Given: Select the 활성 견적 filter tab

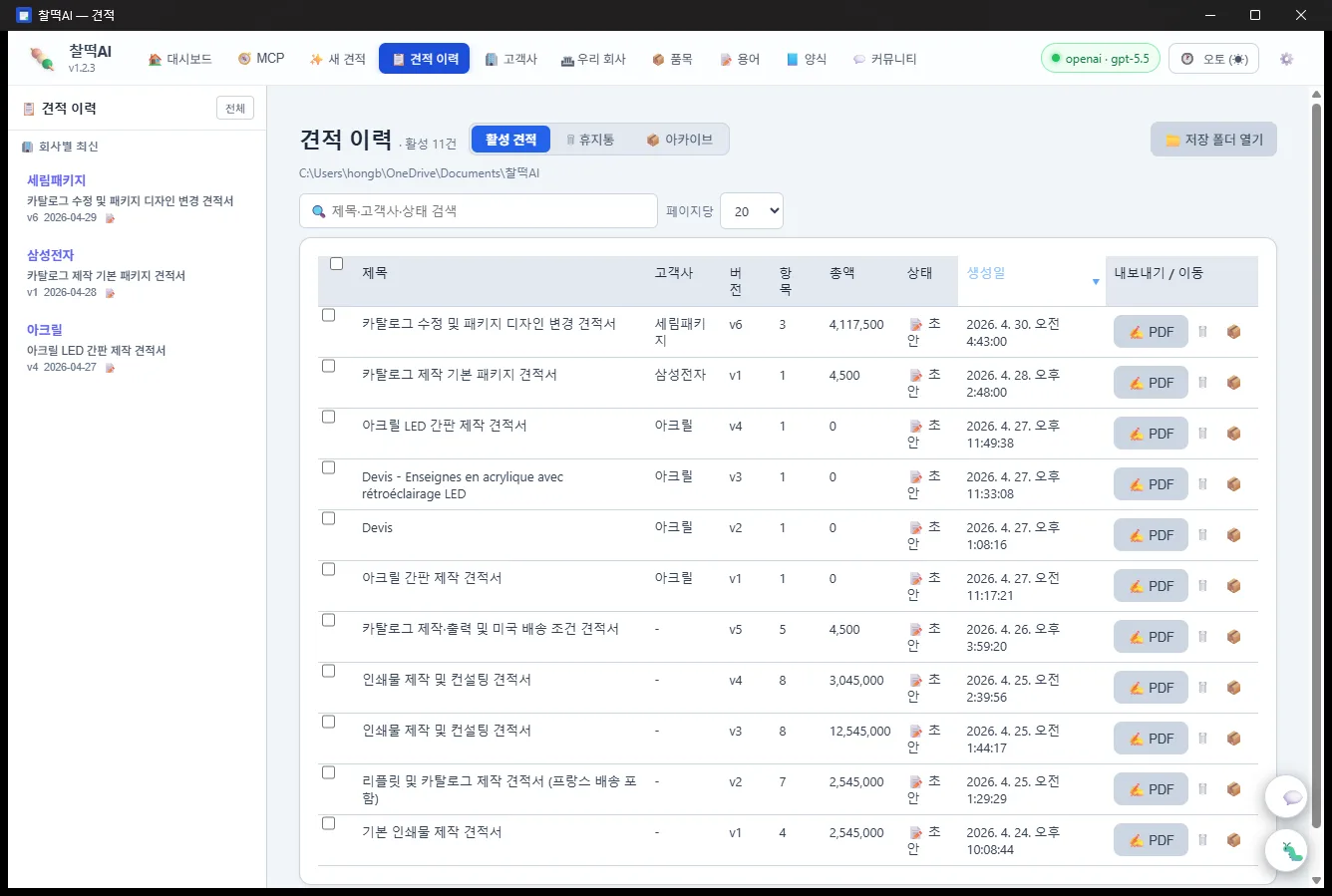Looking at the screenshot, I should (510, 140).
